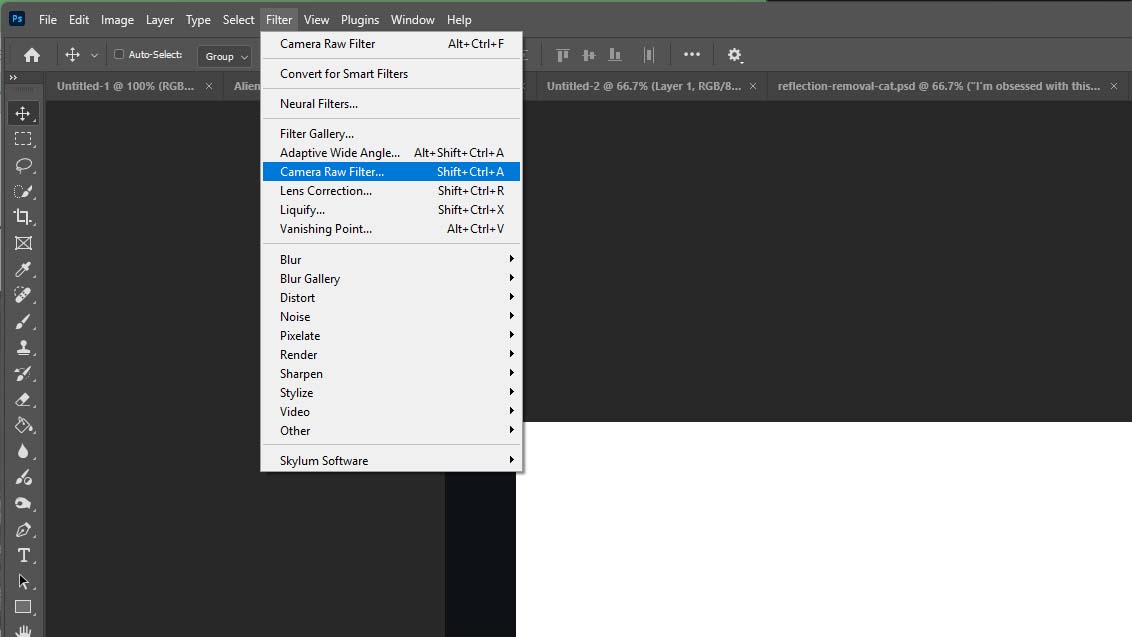This screenshot has width=1132, height=637.
Task: Click the align vertical centers icon
Action: click(589, 55)
